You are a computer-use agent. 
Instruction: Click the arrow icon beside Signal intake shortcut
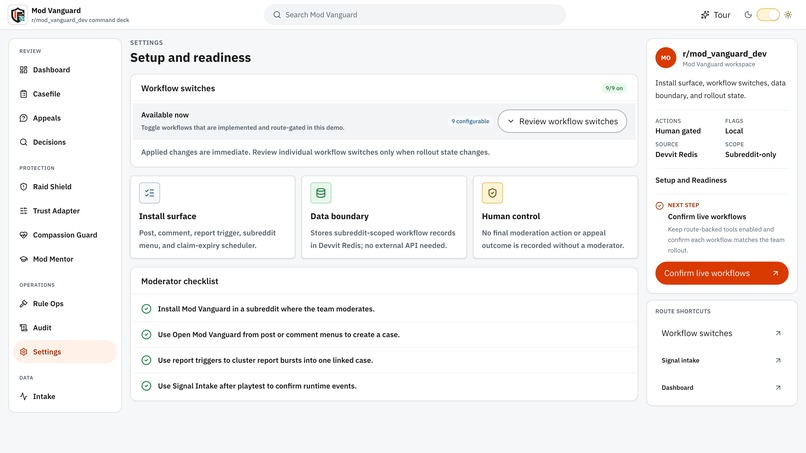coord(778,360)
